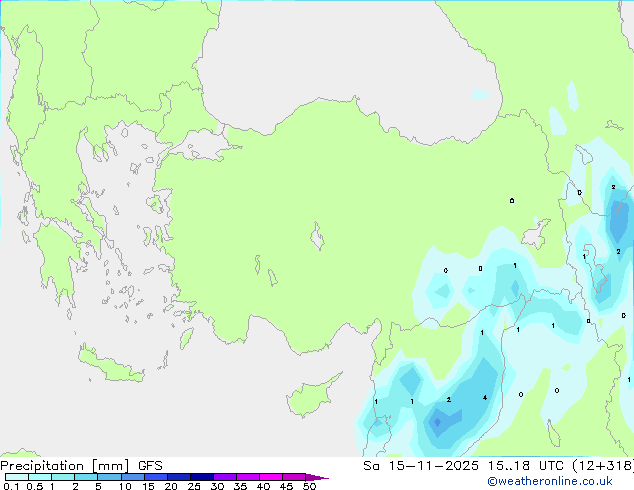
Task: Click the 0.1–0.5 mm legend color swatch
Action: click(17, 477)
